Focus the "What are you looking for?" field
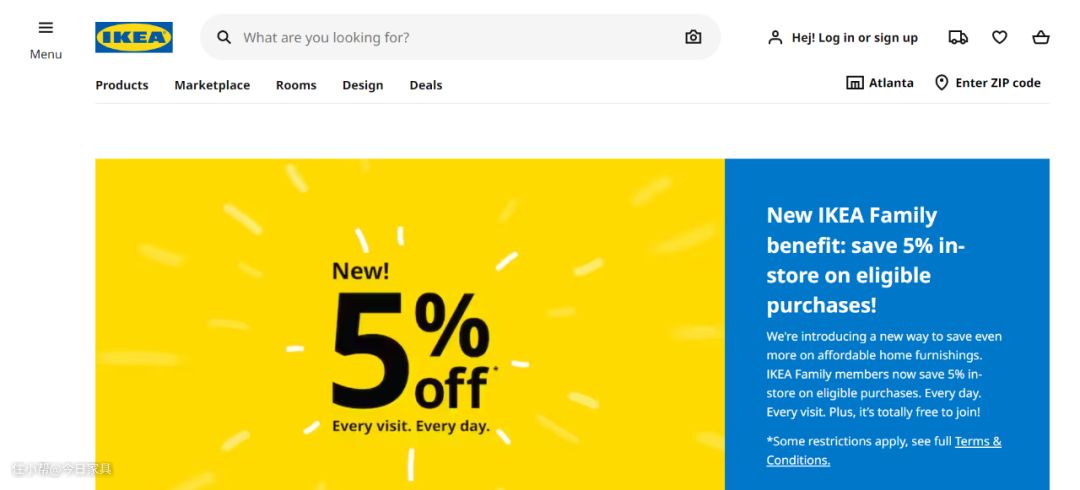This screenshot has width=1080, height=490. point(450,37)
